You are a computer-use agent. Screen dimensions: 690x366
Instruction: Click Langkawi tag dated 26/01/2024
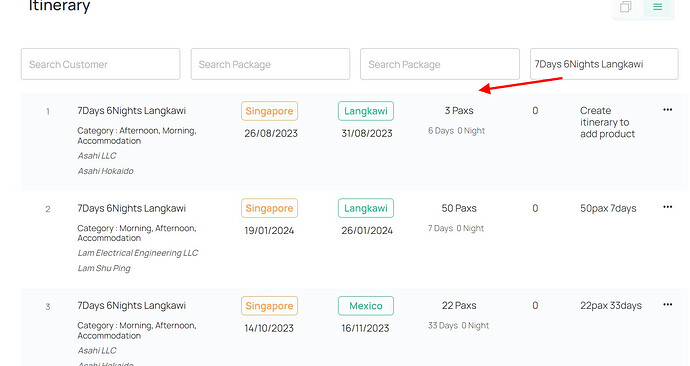click(366, 208)
